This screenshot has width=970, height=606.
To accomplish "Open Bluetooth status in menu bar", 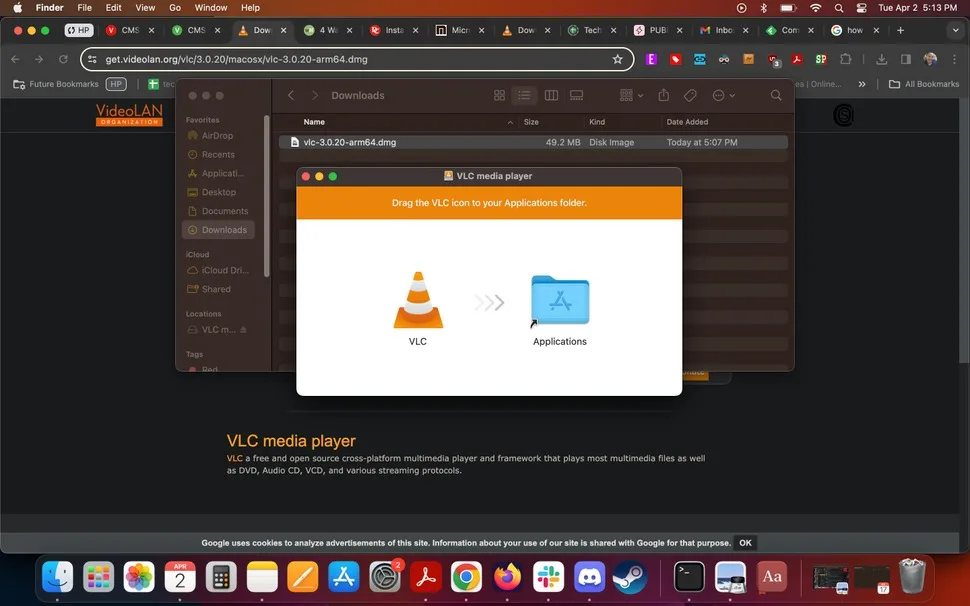I will 763,8.
